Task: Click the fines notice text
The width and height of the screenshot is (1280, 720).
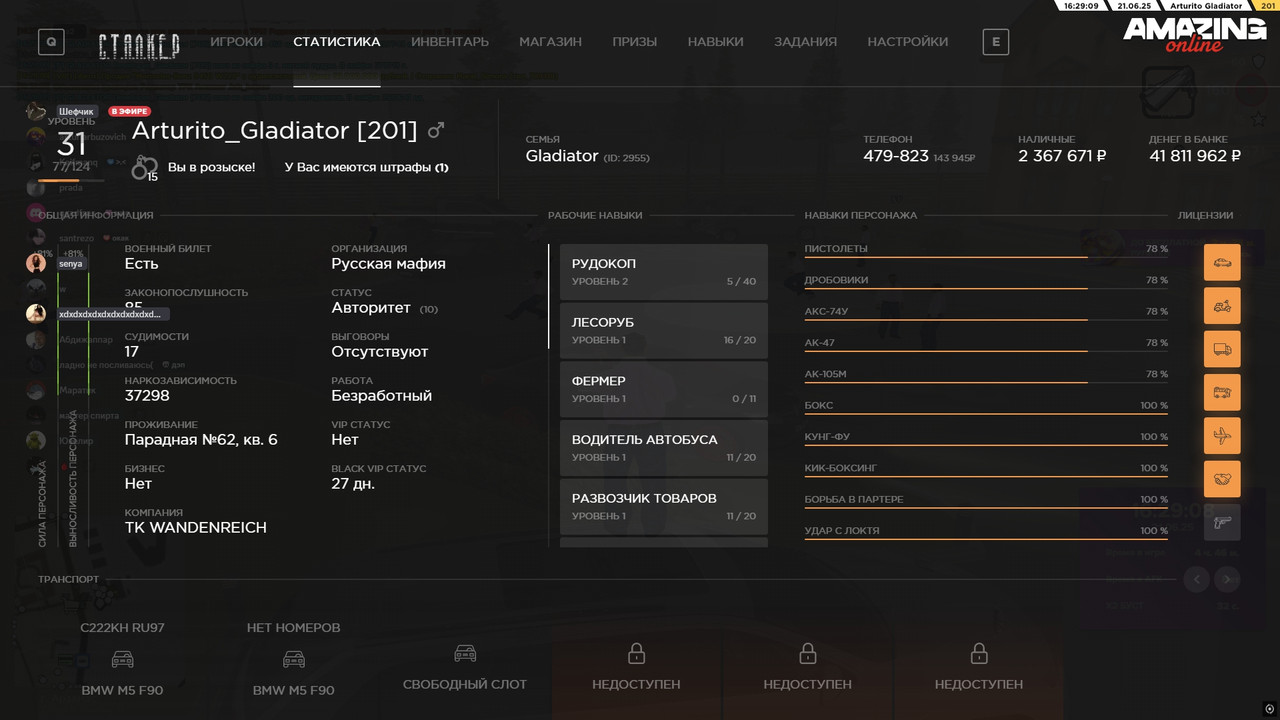Action: pyautogui.click(x=366, y=167)
